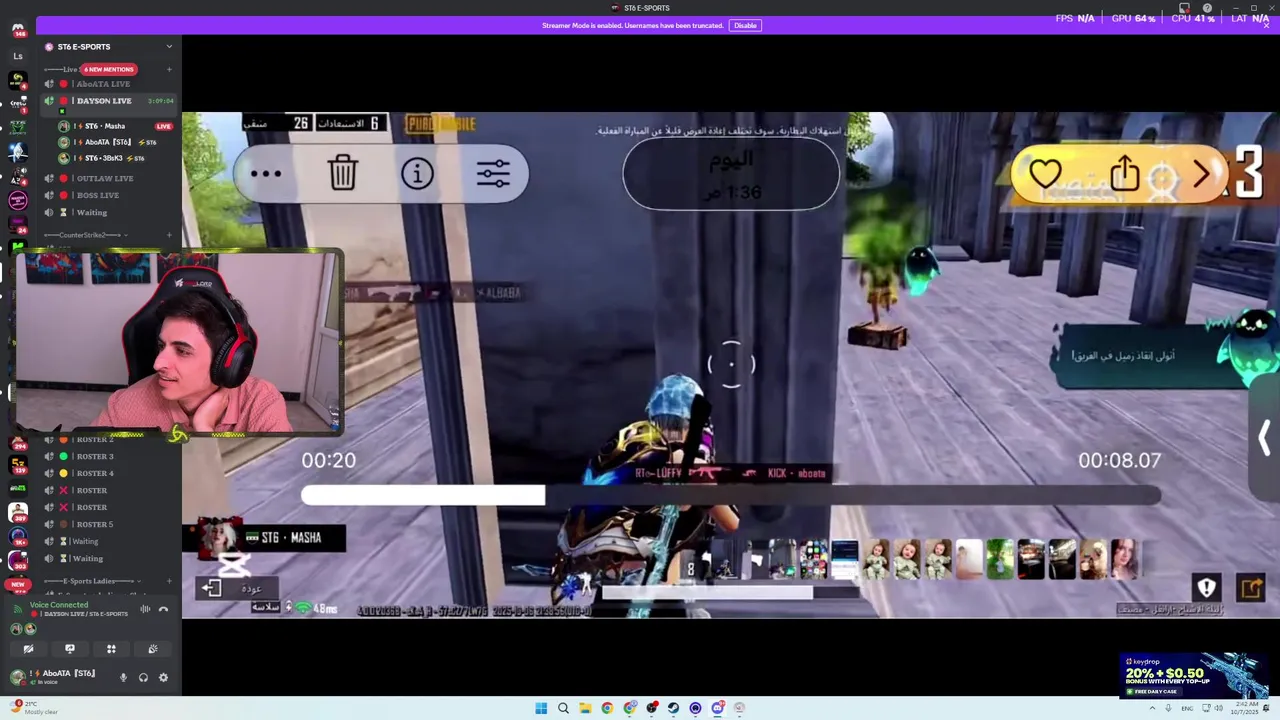Open Windows taskbar search
Screen dimensions: 1280x720
563,708
